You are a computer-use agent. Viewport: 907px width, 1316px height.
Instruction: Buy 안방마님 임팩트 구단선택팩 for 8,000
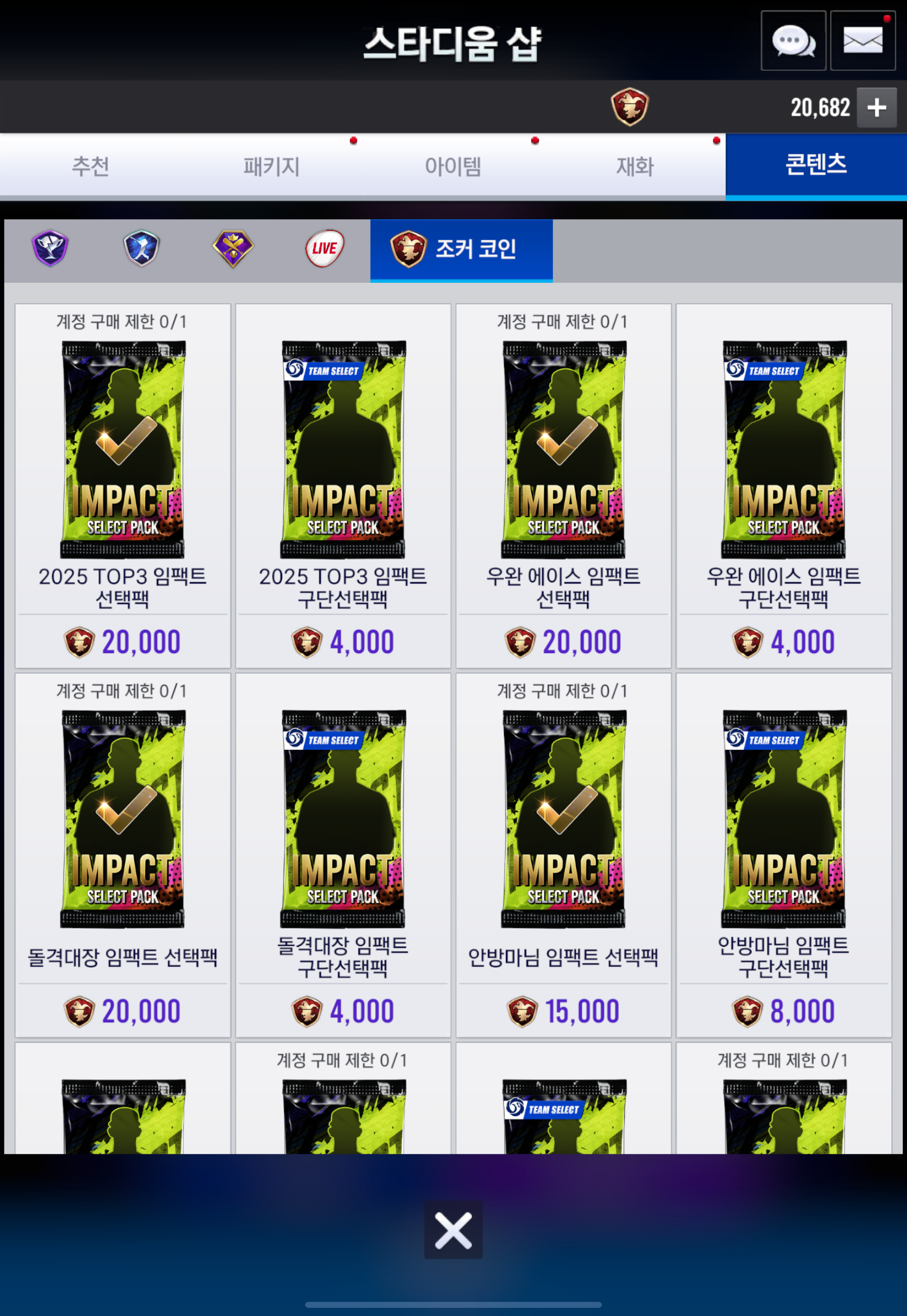click(x=784, y=1011)
